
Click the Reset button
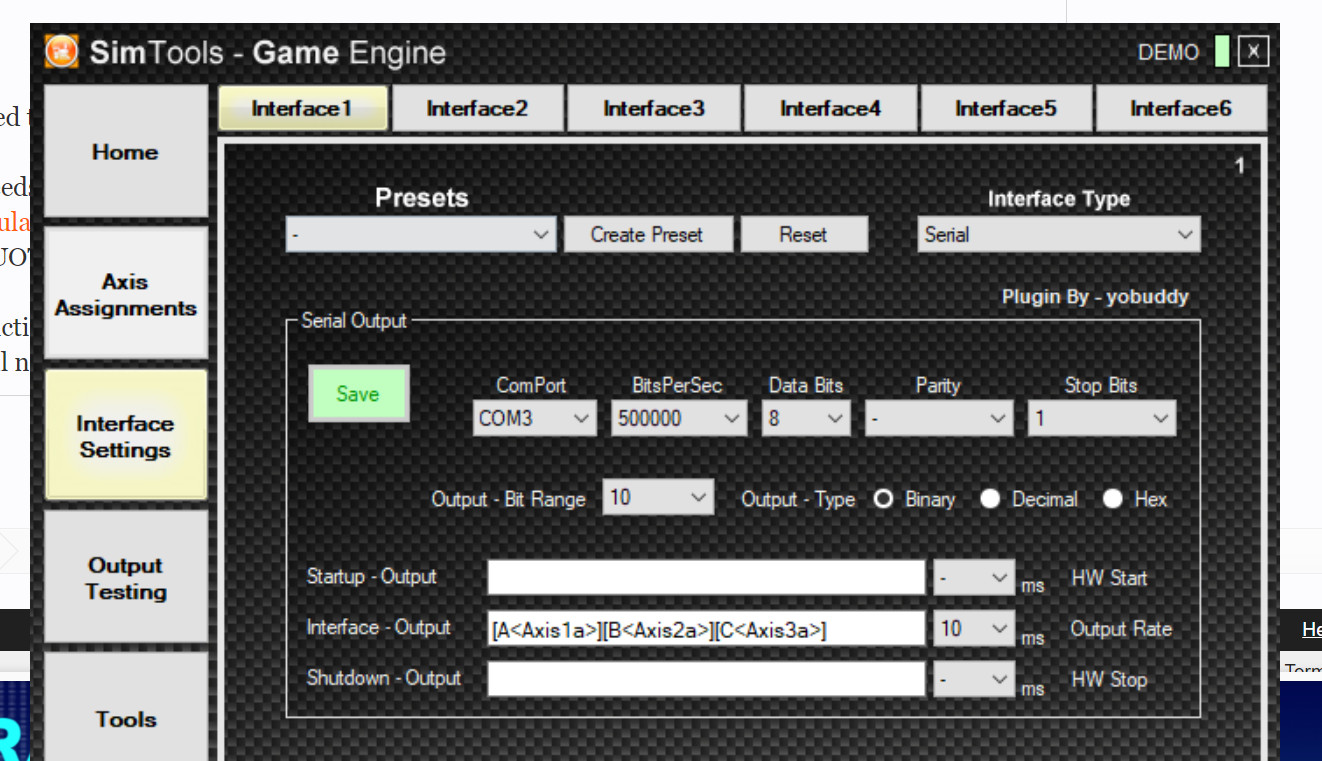(804, 235)
